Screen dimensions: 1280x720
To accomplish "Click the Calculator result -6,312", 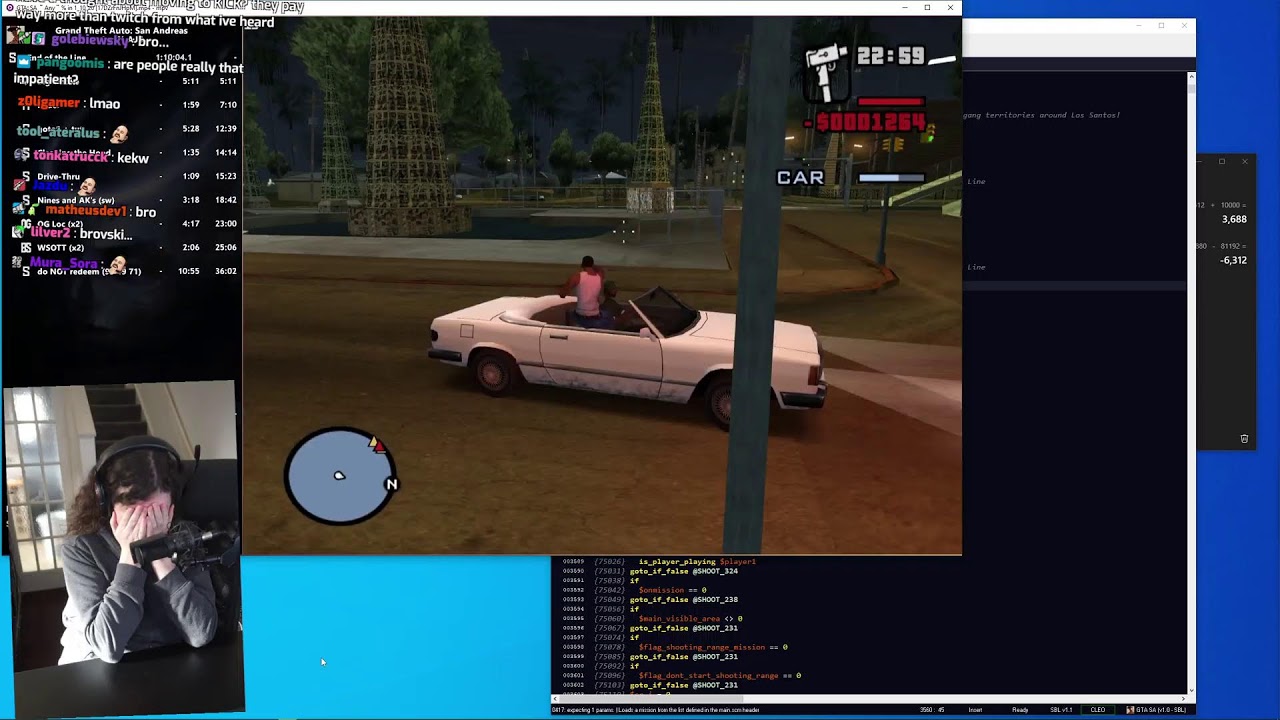I will (1233, 260).
